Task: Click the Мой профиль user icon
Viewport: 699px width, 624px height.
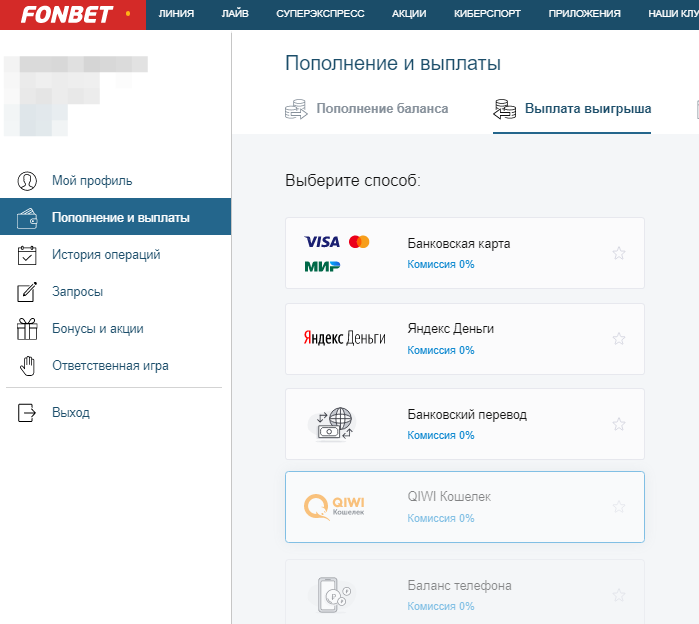Action: pyautogui.click(x=27, y=181)
